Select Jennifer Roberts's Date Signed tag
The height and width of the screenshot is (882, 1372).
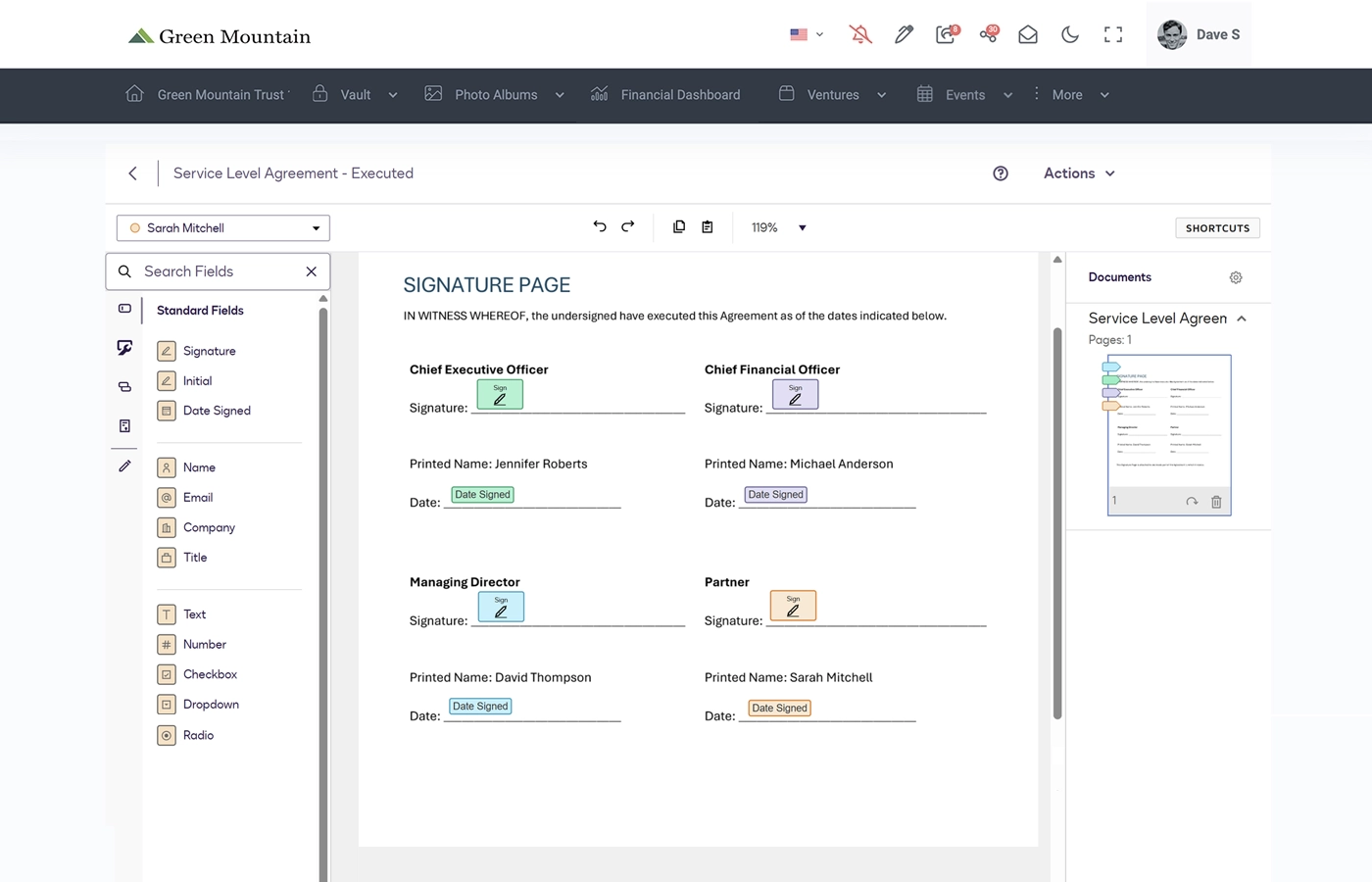[482, 495]
